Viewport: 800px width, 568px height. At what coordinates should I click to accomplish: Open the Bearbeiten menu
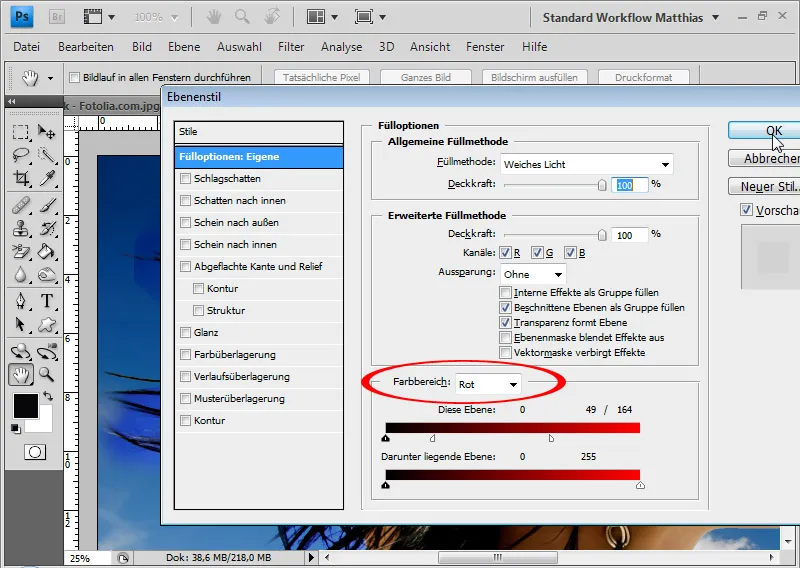tap(86, 47)
